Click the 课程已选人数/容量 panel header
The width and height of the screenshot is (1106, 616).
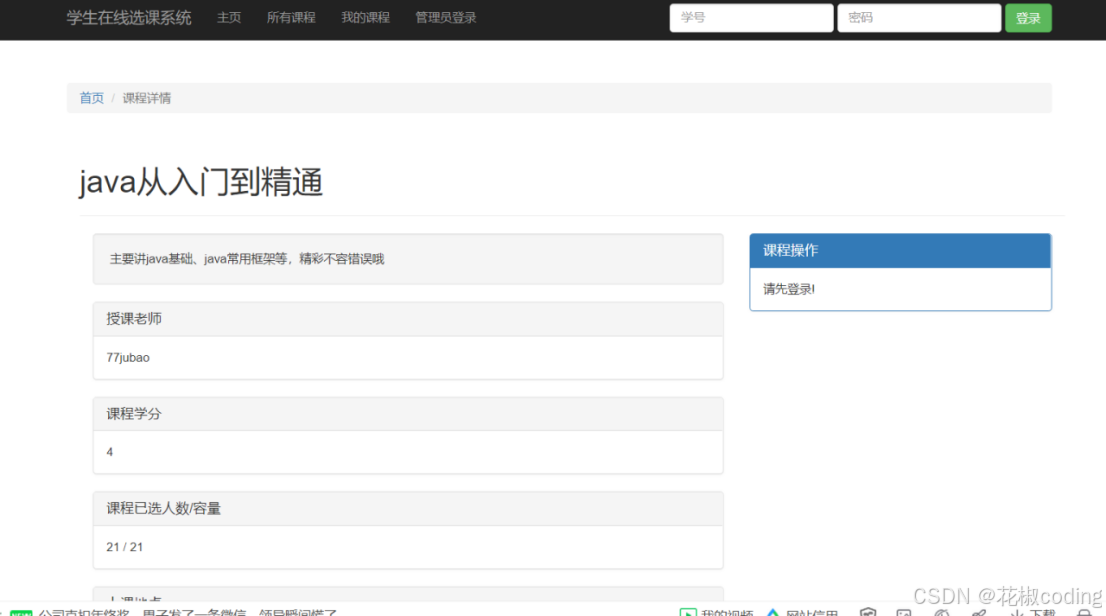[408, 509]
